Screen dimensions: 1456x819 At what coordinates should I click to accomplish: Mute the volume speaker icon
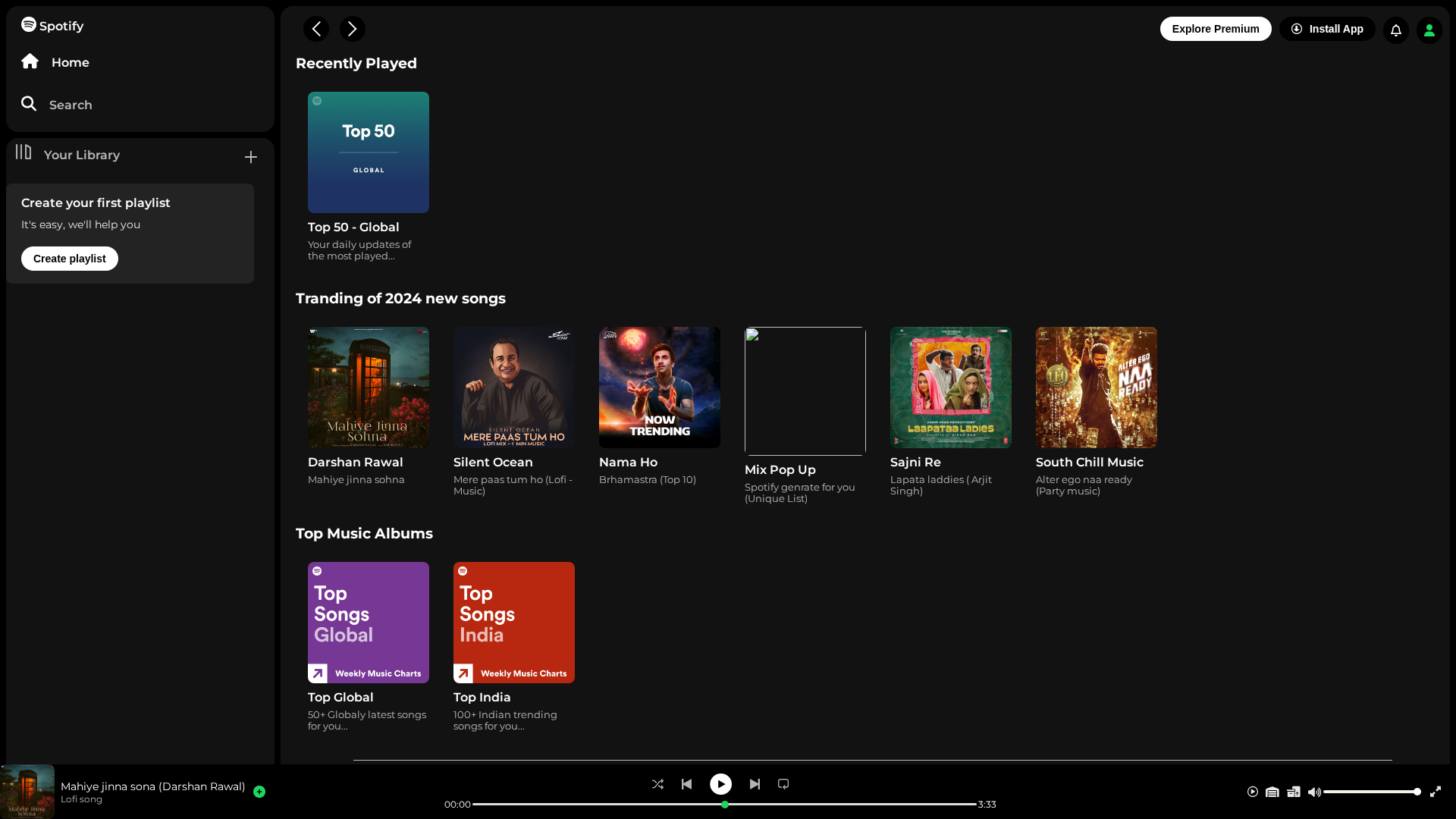click(1314, 792)
